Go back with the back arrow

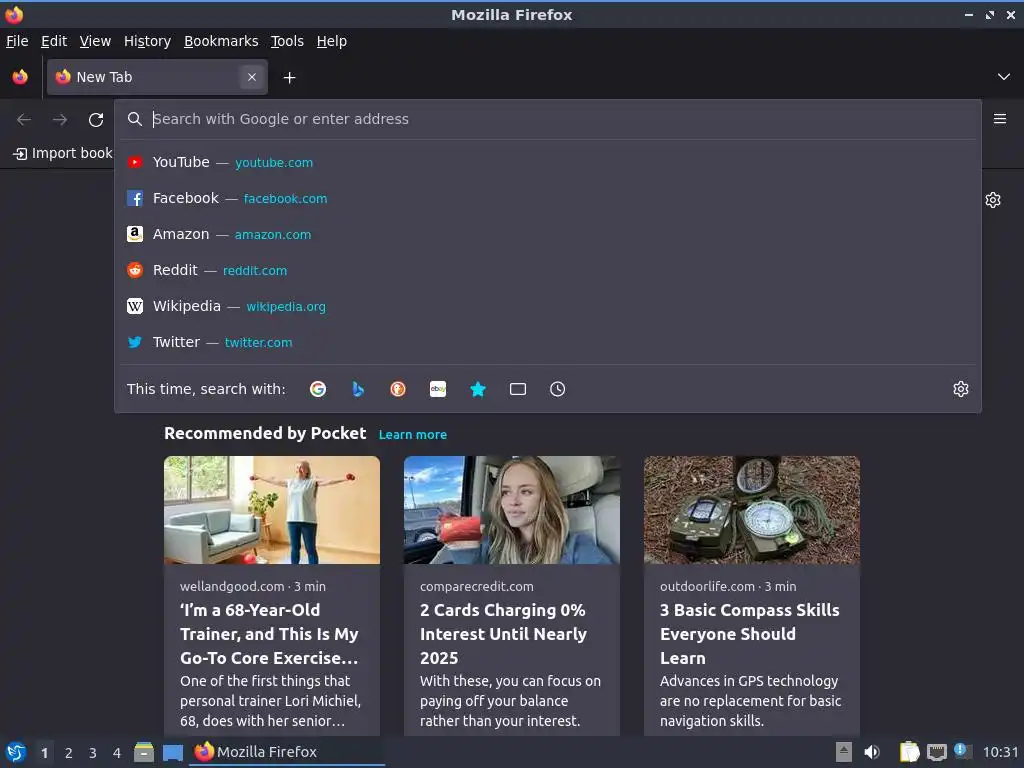tap(24, 120)
